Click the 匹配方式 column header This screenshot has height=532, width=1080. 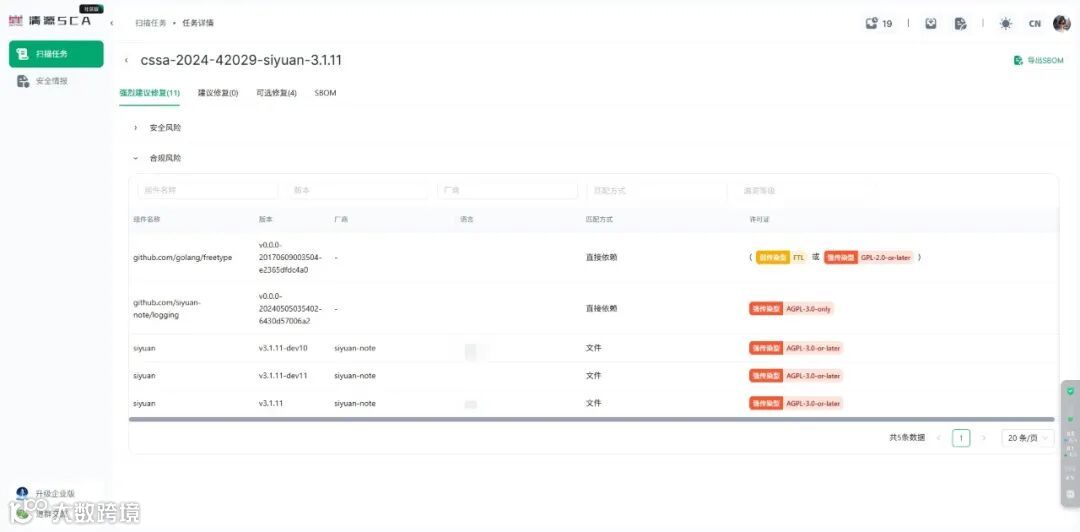[x=599, y=219]
